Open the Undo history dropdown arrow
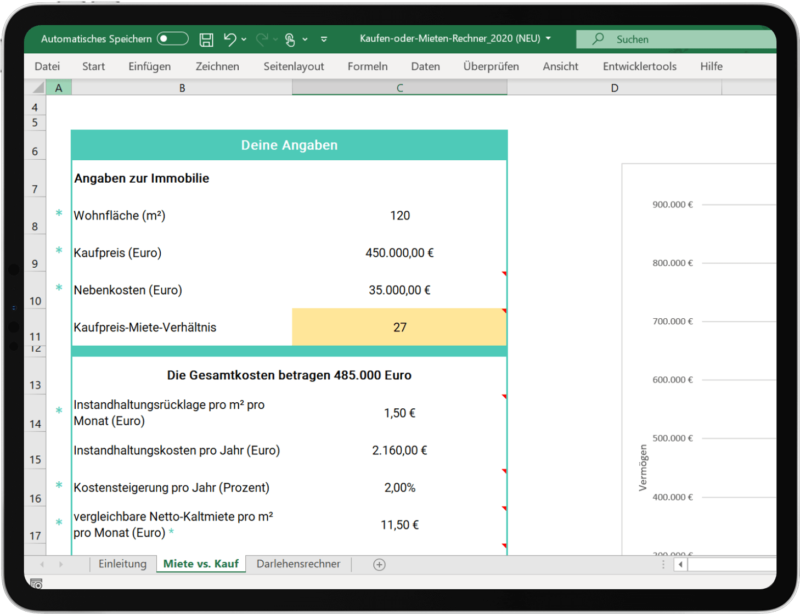 pos(245,40)
